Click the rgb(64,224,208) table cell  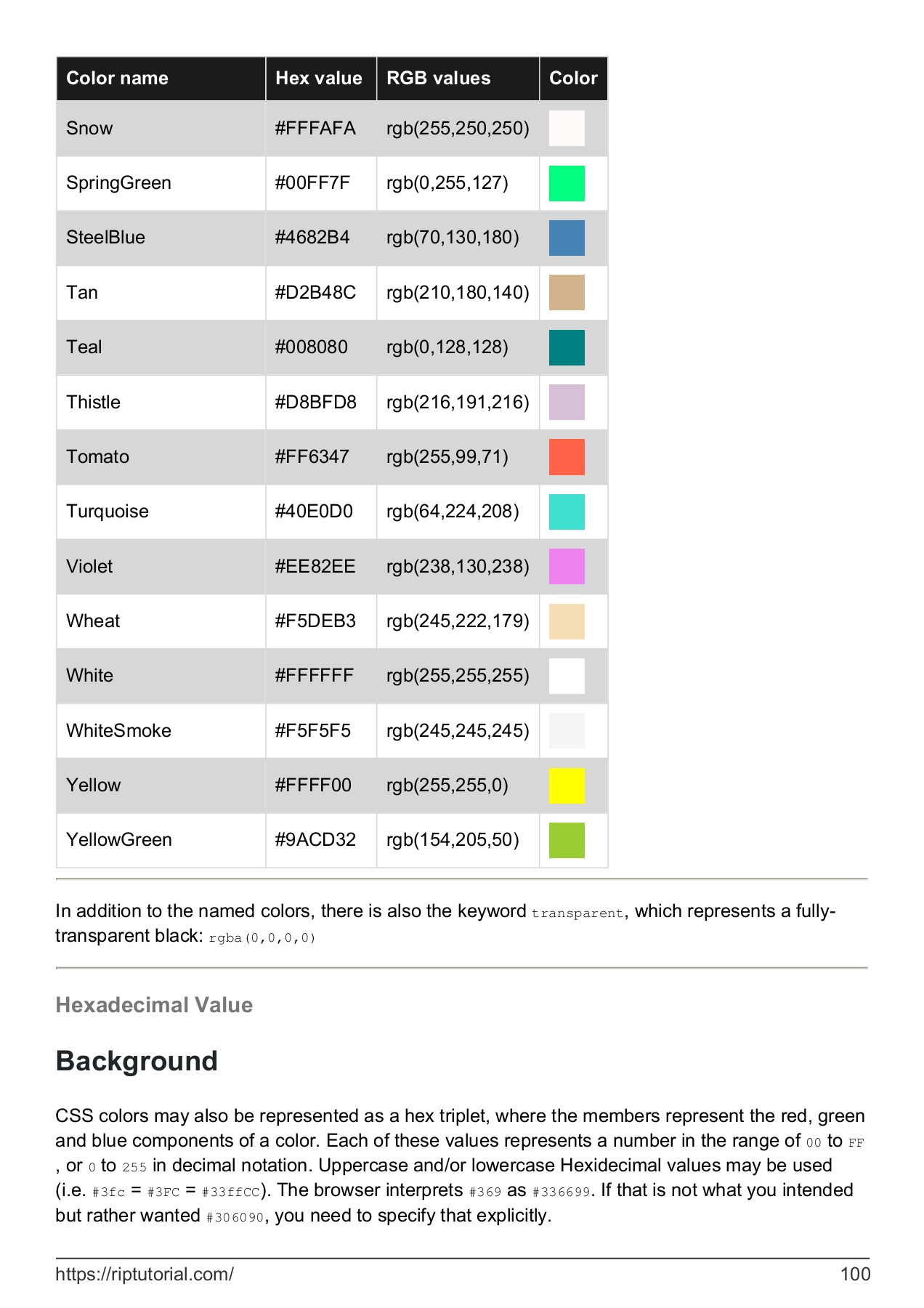click(453, 512)
